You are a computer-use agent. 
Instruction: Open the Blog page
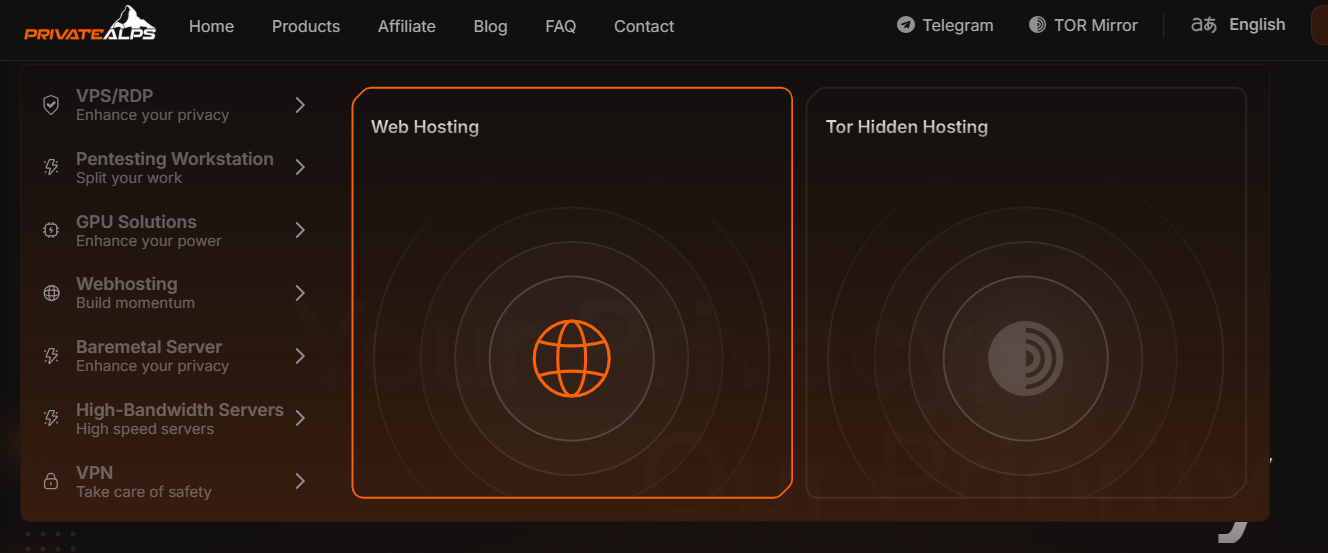tap(490, 26)
